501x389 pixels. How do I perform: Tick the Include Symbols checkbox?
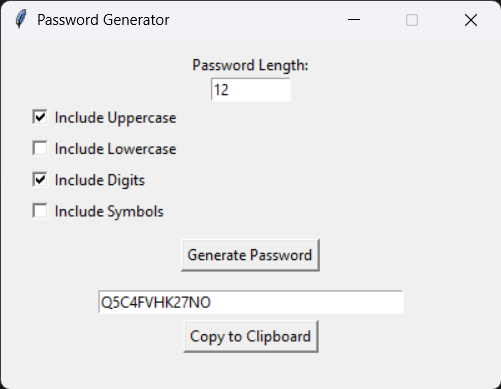click(x=40, y=211)
